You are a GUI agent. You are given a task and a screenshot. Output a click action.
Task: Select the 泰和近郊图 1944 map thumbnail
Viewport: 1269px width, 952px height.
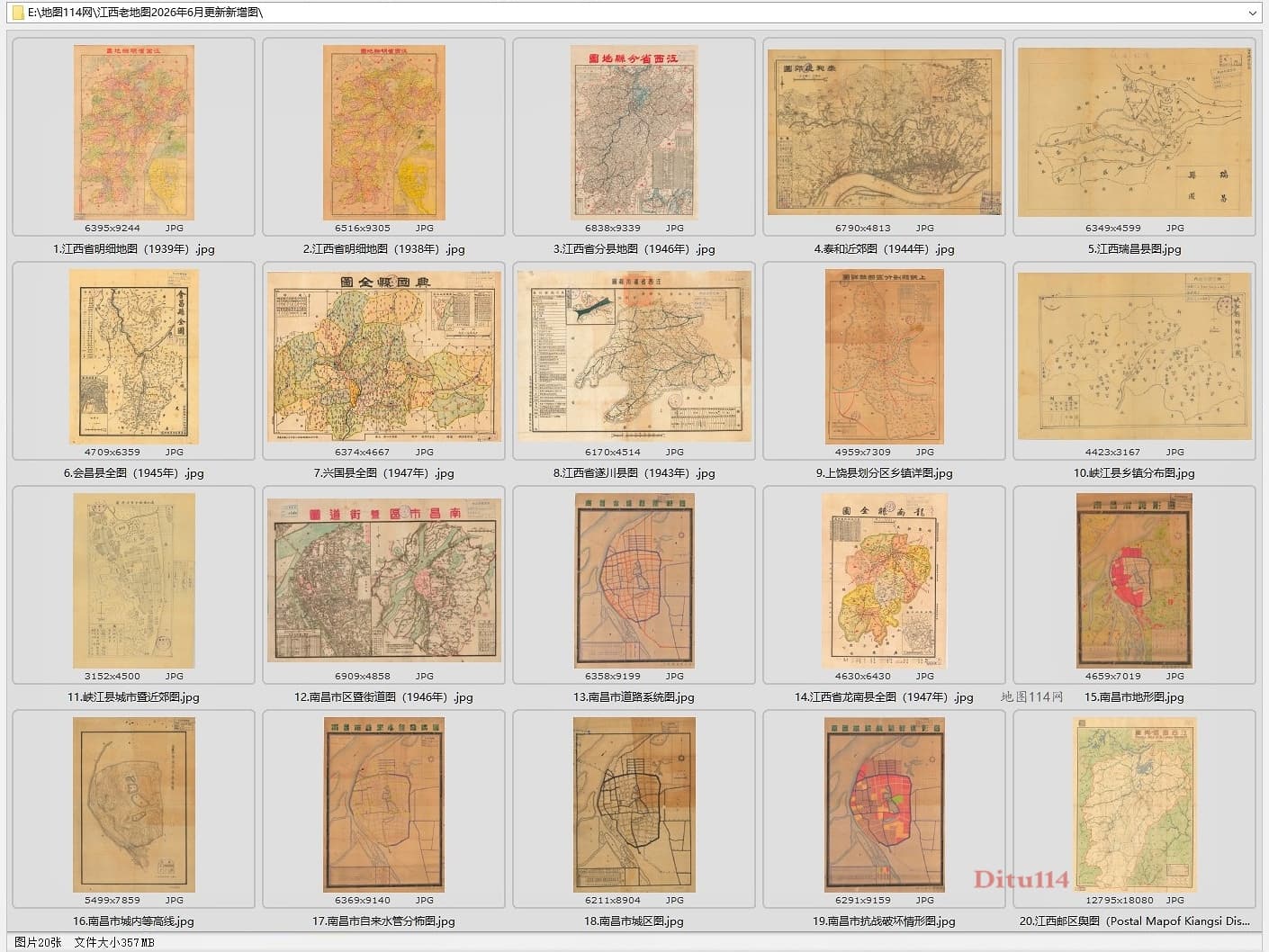[884, 132]
